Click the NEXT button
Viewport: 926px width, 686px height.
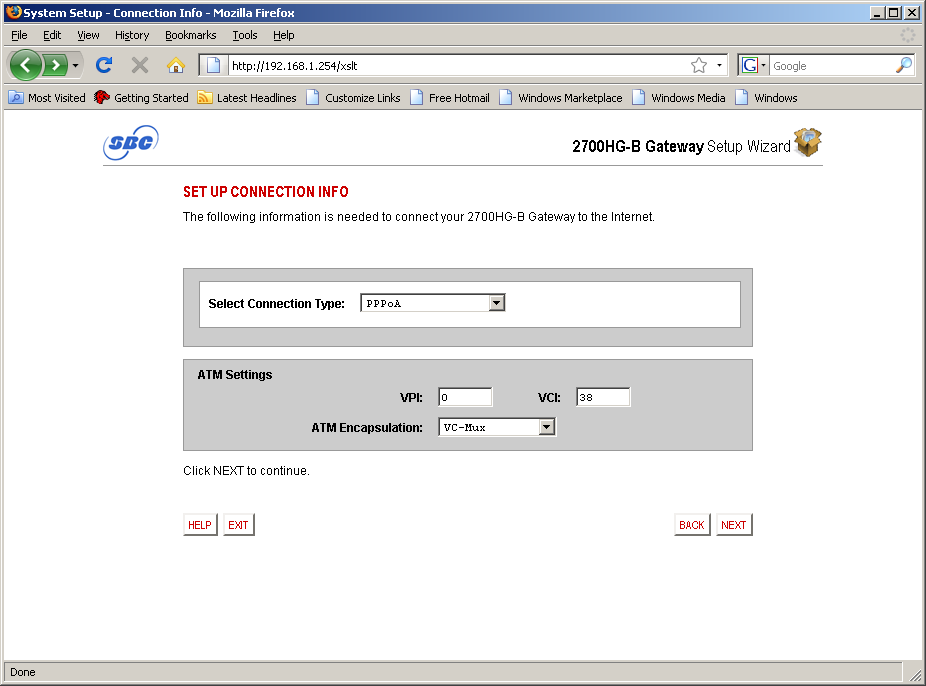point(734,525)
